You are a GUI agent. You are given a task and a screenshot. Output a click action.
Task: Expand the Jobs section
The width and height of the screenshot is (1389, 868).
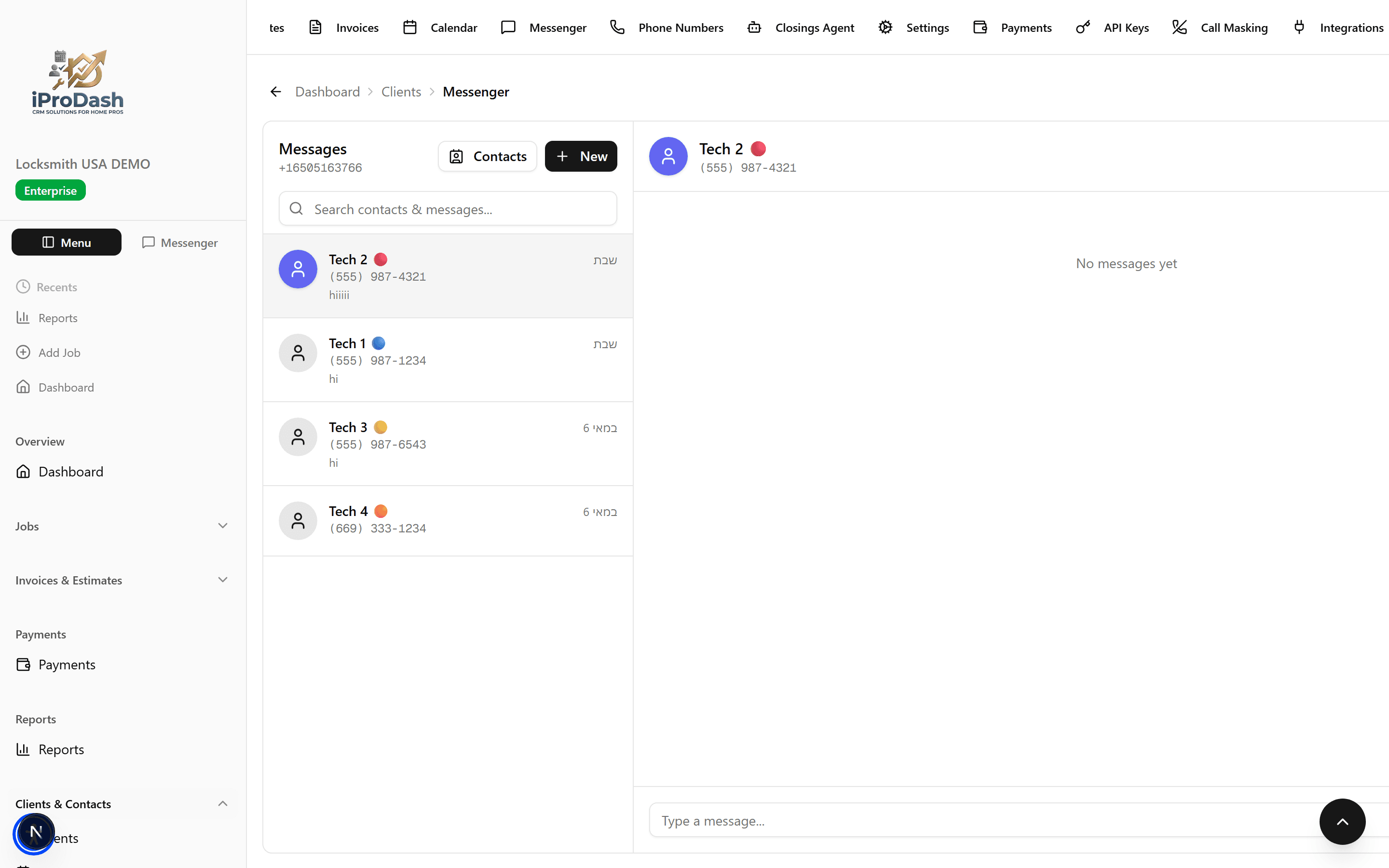[x=122, y=526]
